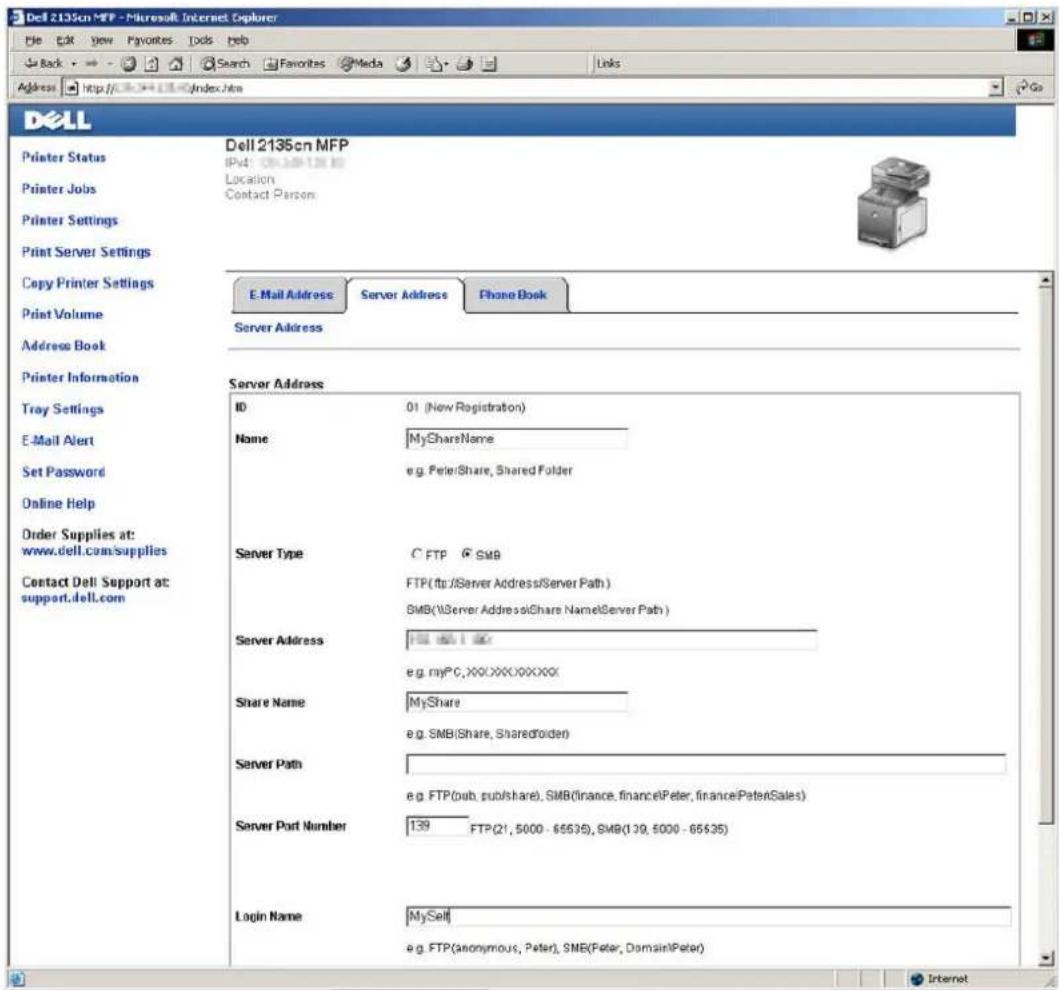Viewport: 1059px width, 990px height.
Task: Open the Tools menu
Action: pos(201,41)
